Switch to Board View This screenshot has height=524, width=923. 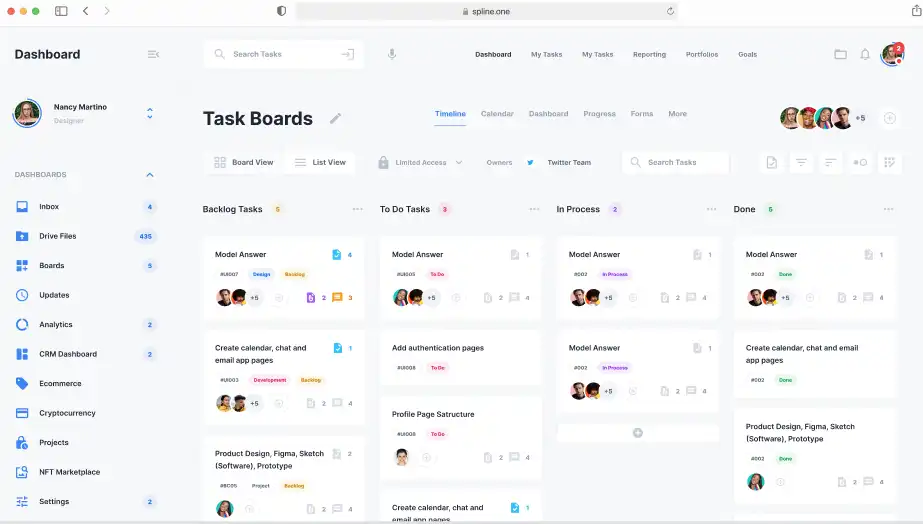click(243, 162)
